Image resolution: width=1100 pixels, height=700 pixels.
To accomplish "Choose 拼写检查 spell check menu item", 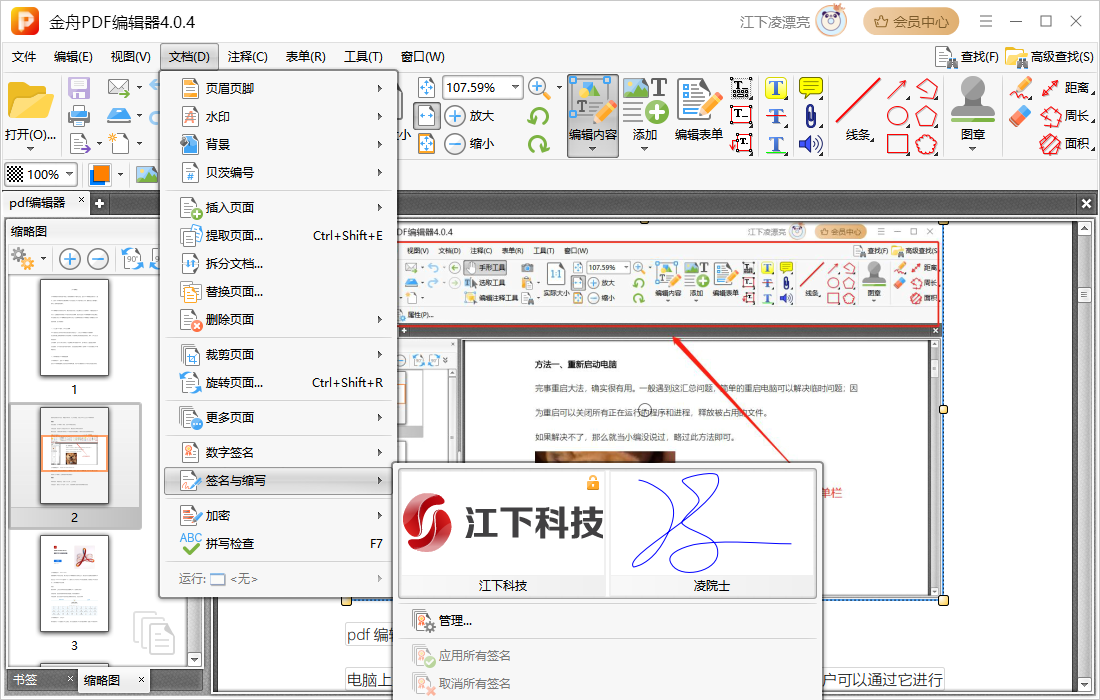I will tap(279, 544).
